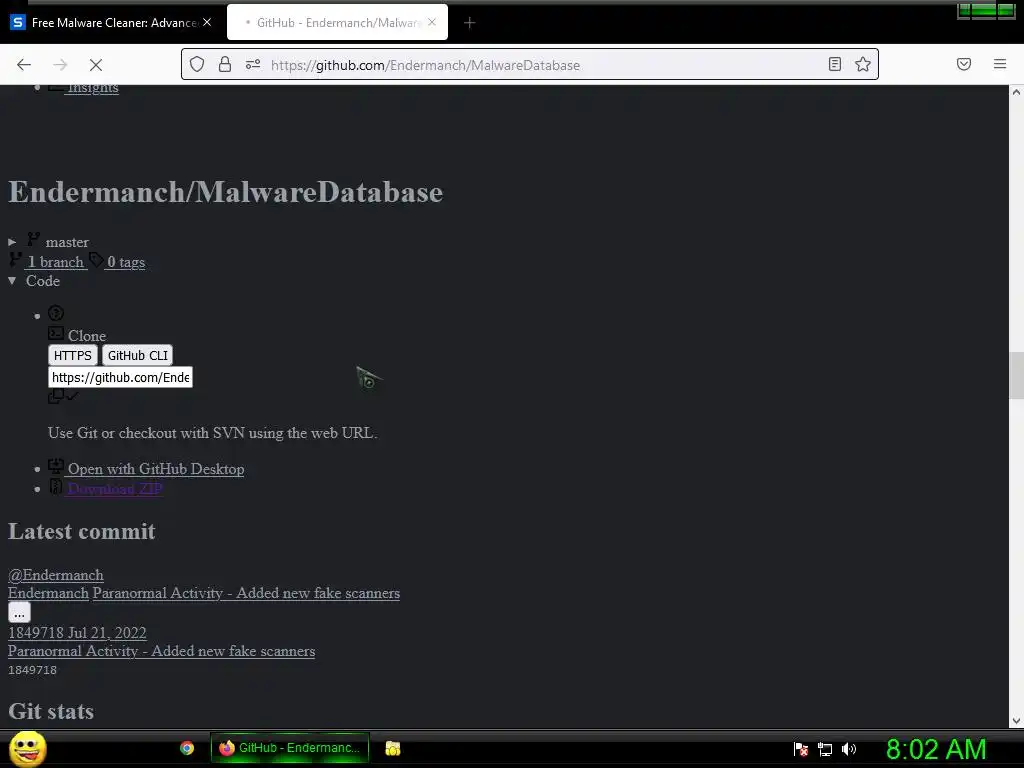Screen dimensions: 1024x768
Task: Click the volume speaker tray icon
Action: tap(849, 749)
